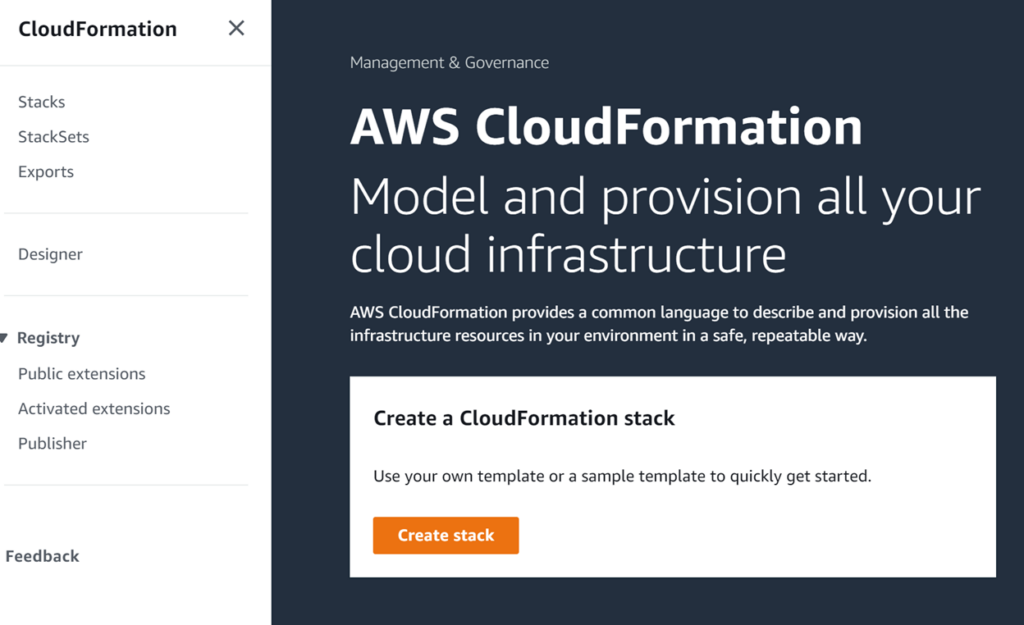Close the CloudFormation navigation panel

click(236, 28)
